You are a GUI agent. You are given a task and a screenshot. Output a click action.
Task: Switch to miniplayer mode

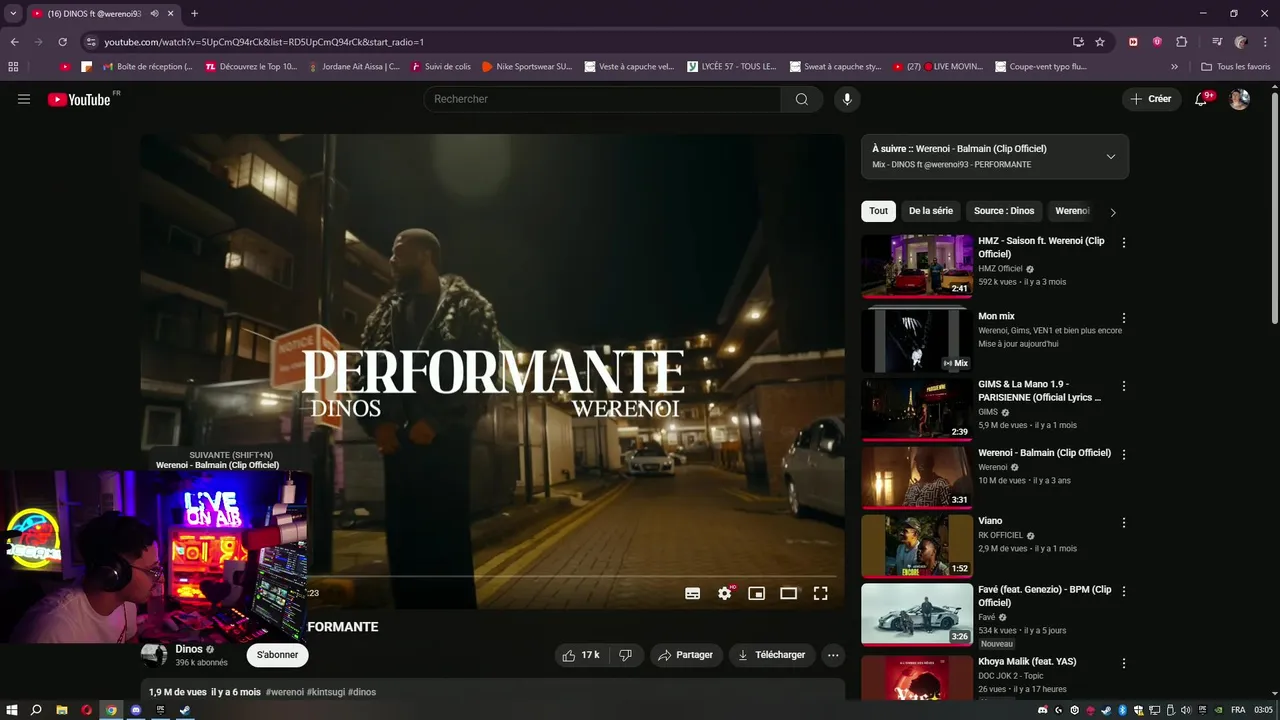tap(757, 593)
